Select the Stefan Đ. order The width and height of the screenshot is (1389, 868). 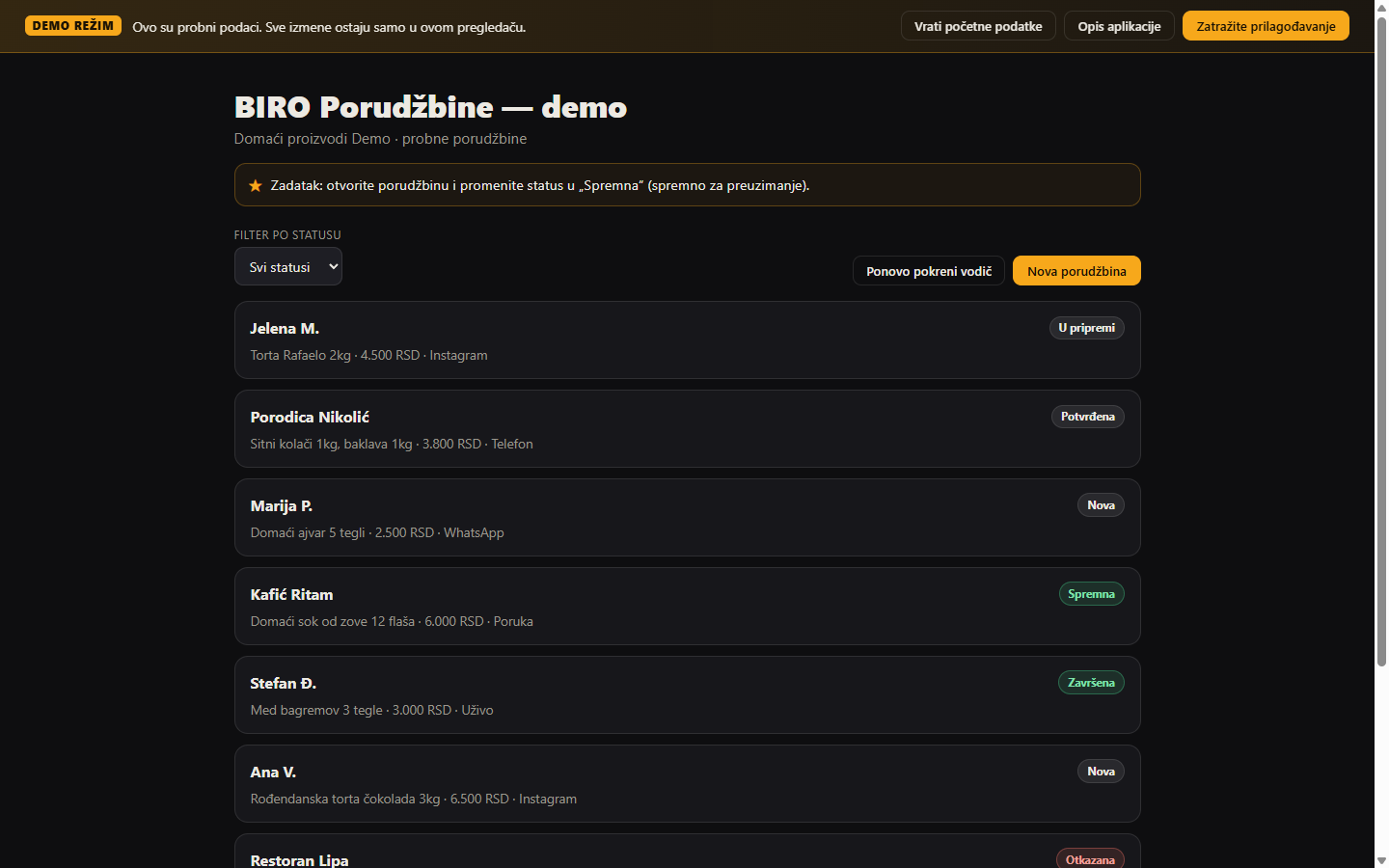pyautogui.click(x=688, y=695)
